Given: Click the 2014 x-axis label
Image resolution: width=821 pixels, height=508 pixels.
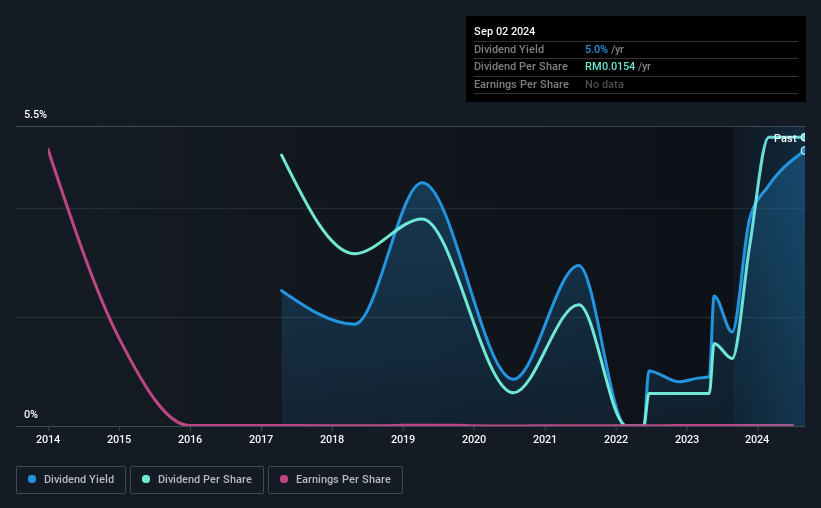Looking at the screenshot, I should [x=48, y=439].
